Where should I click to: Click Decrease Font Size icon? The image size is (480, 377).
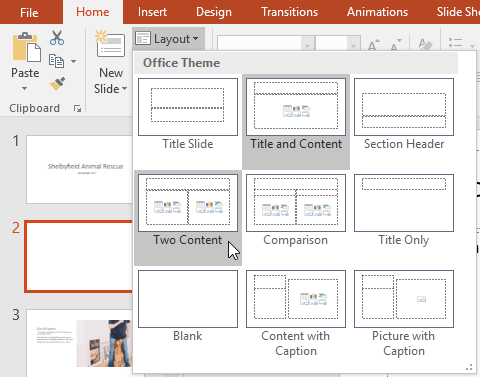pyautogui.click(x=396, y=44)
